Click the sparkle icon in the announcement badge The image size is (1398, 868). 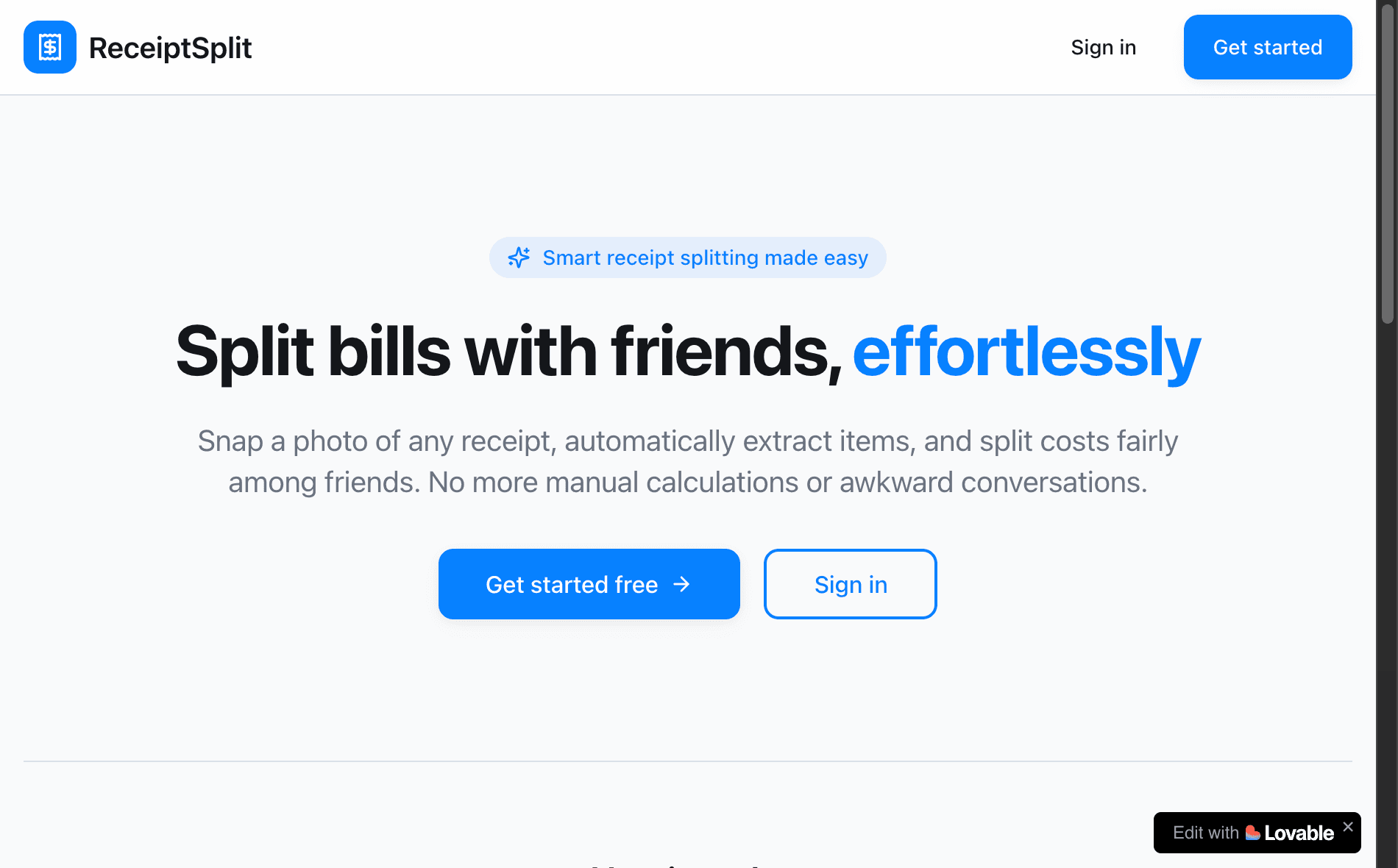pyautogui.click(x=519, y=257)
